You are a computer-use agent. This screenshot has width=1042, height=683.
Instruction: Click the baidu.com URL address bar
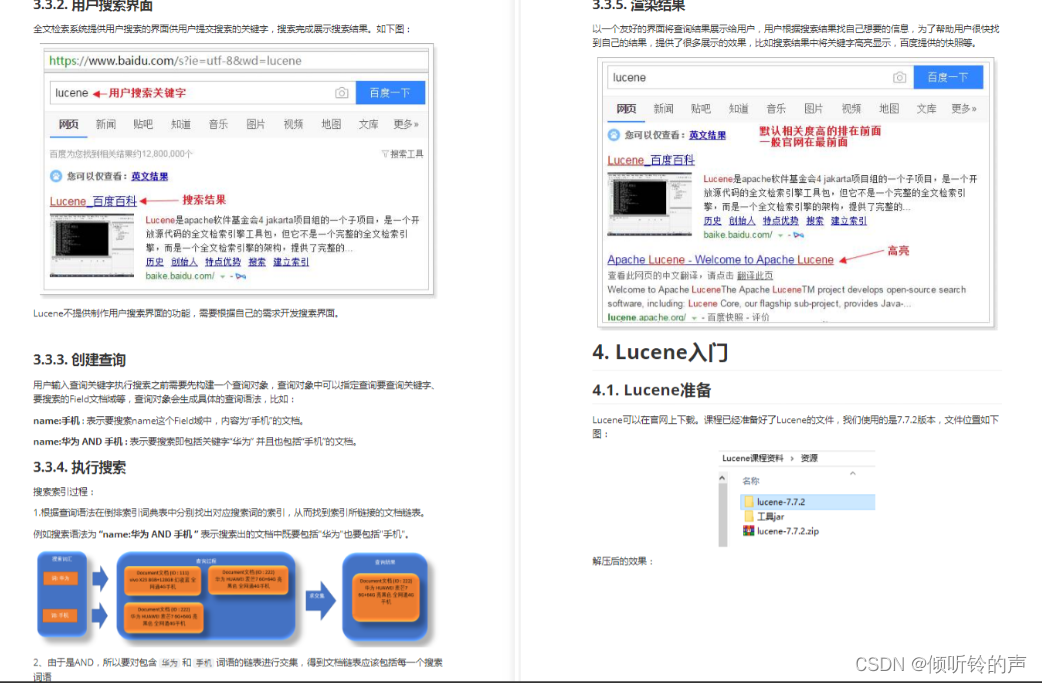pyautogui.click(x=238, y=60)
